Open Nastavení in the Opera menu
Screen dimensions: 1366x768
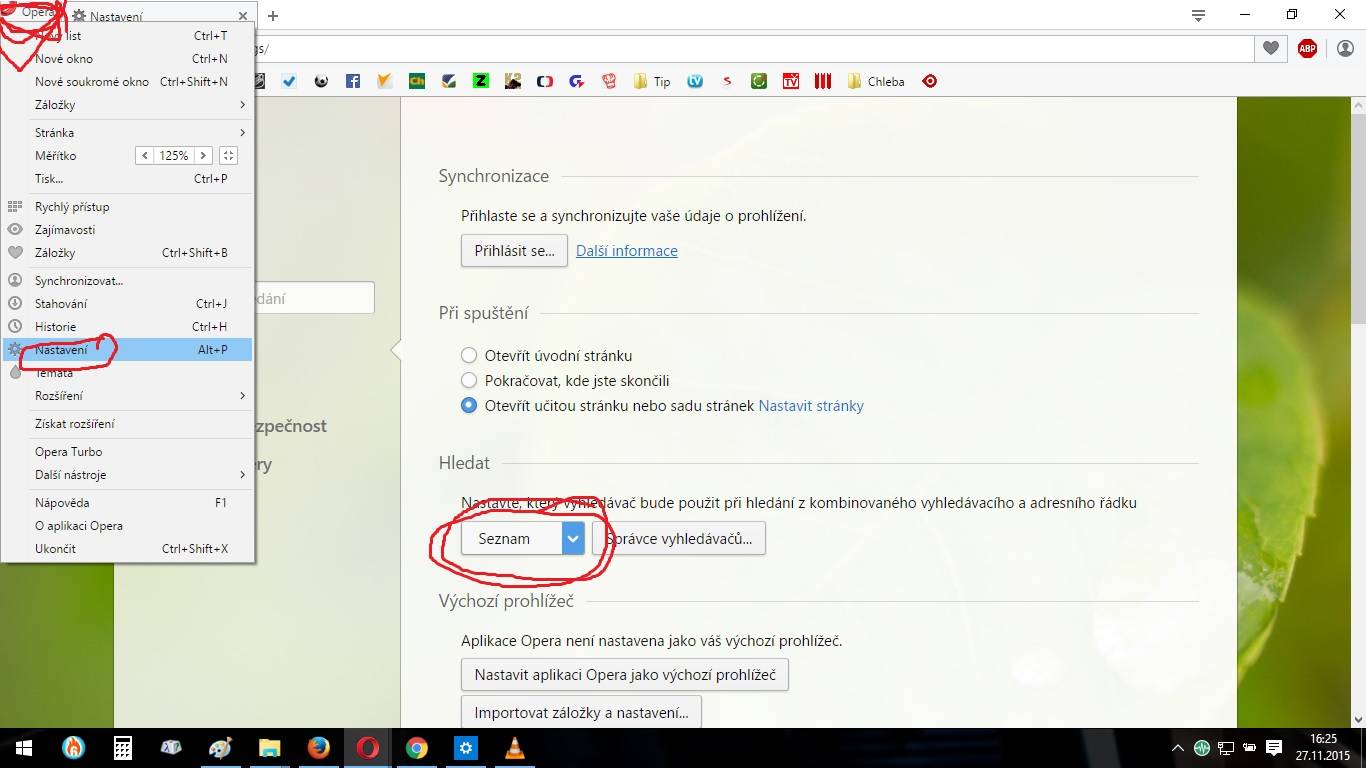pyautogui.click(x=127, y=350)
